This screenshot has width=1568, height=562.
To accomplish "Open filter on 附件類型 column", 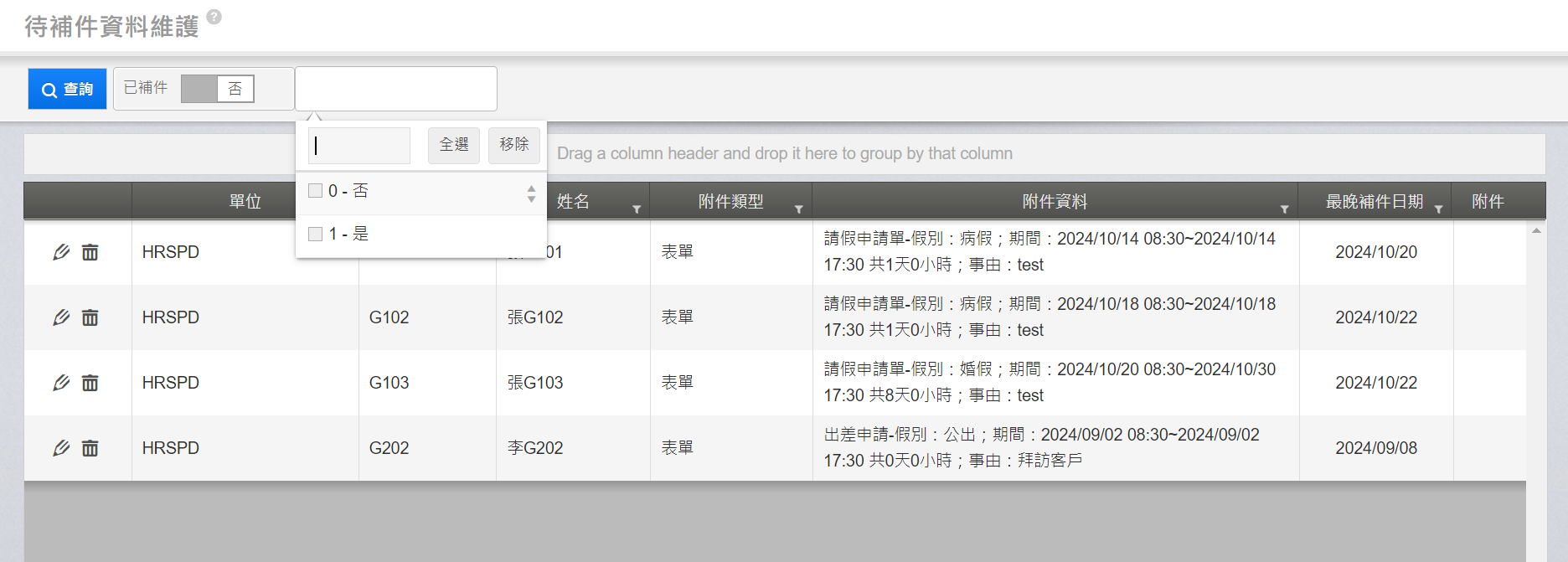I will point(798,209).
